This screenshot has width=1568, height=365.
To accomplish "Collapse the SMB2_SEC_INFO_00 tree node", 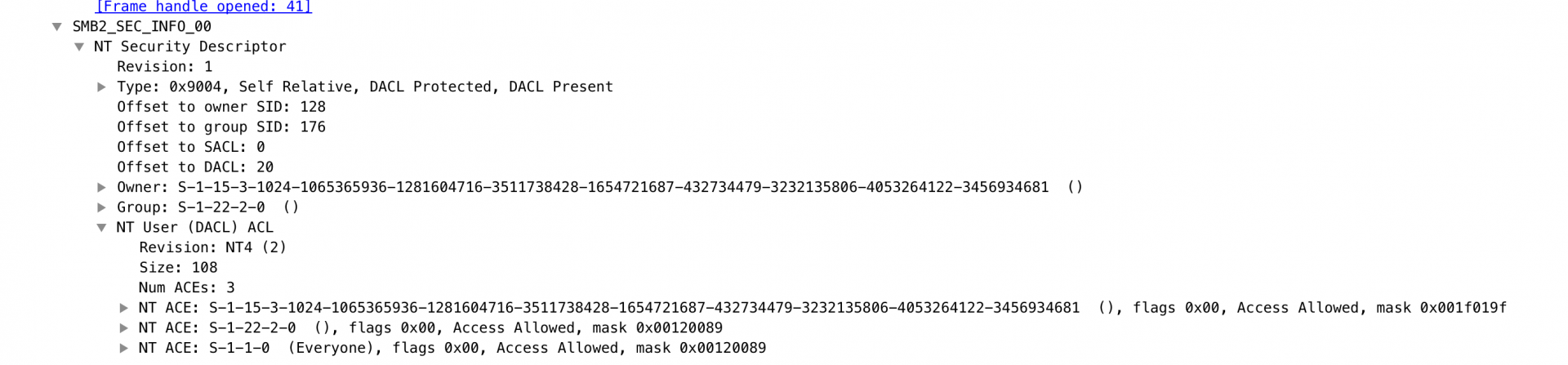I will point(57,27).
